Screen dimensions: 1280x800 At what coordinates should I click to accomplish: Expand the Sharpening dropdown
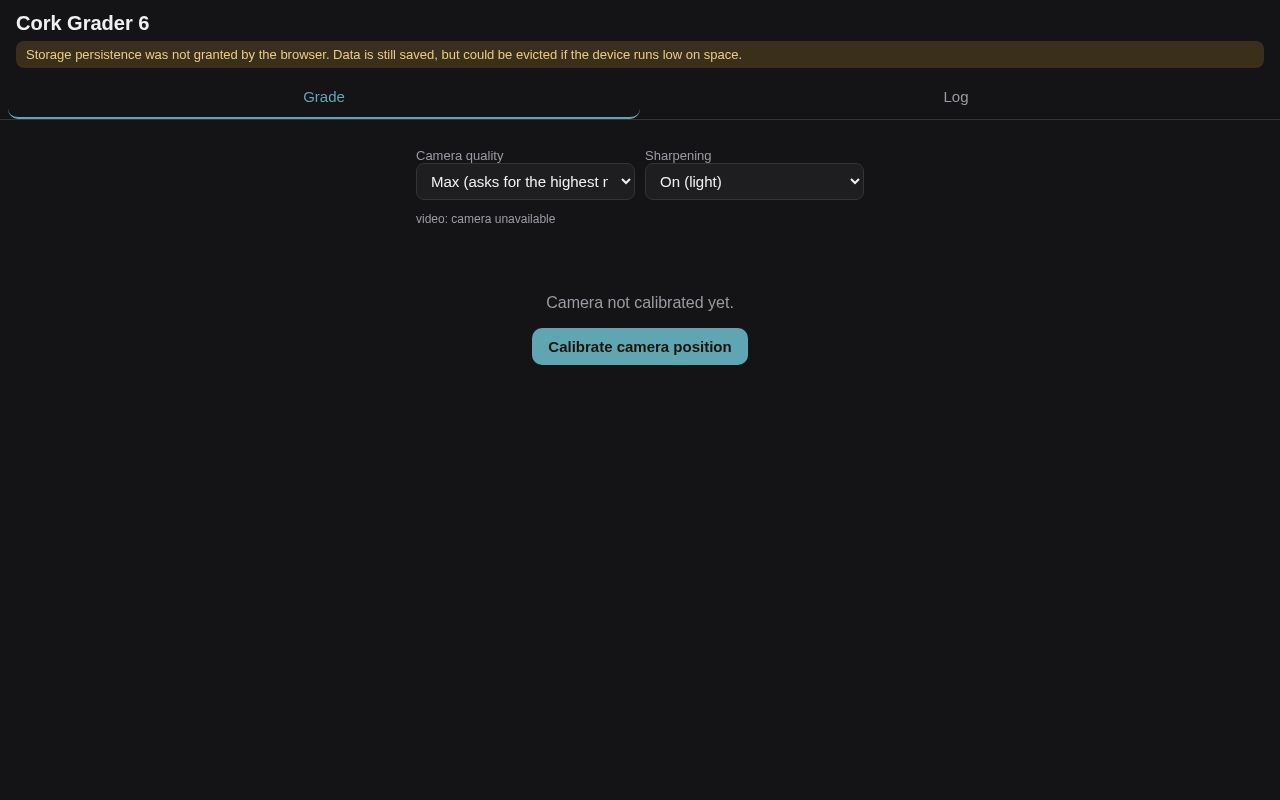[x=754, y=181]
